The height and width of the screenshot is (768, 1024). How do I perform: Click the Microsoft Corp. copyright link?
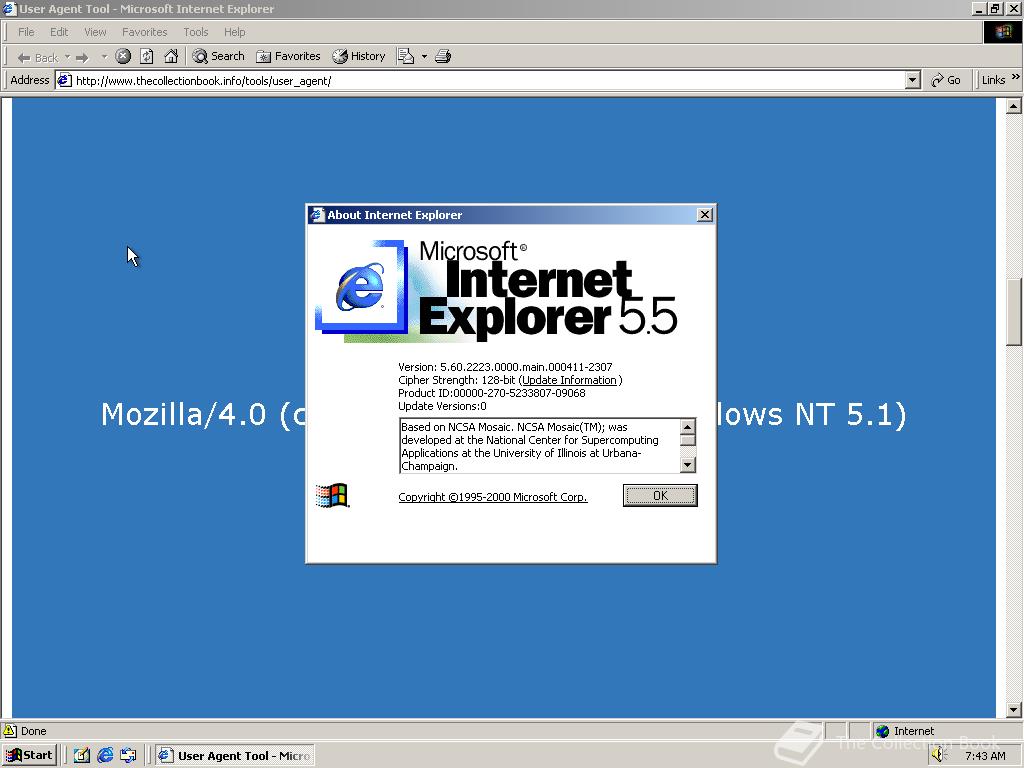tap(492, 497)
